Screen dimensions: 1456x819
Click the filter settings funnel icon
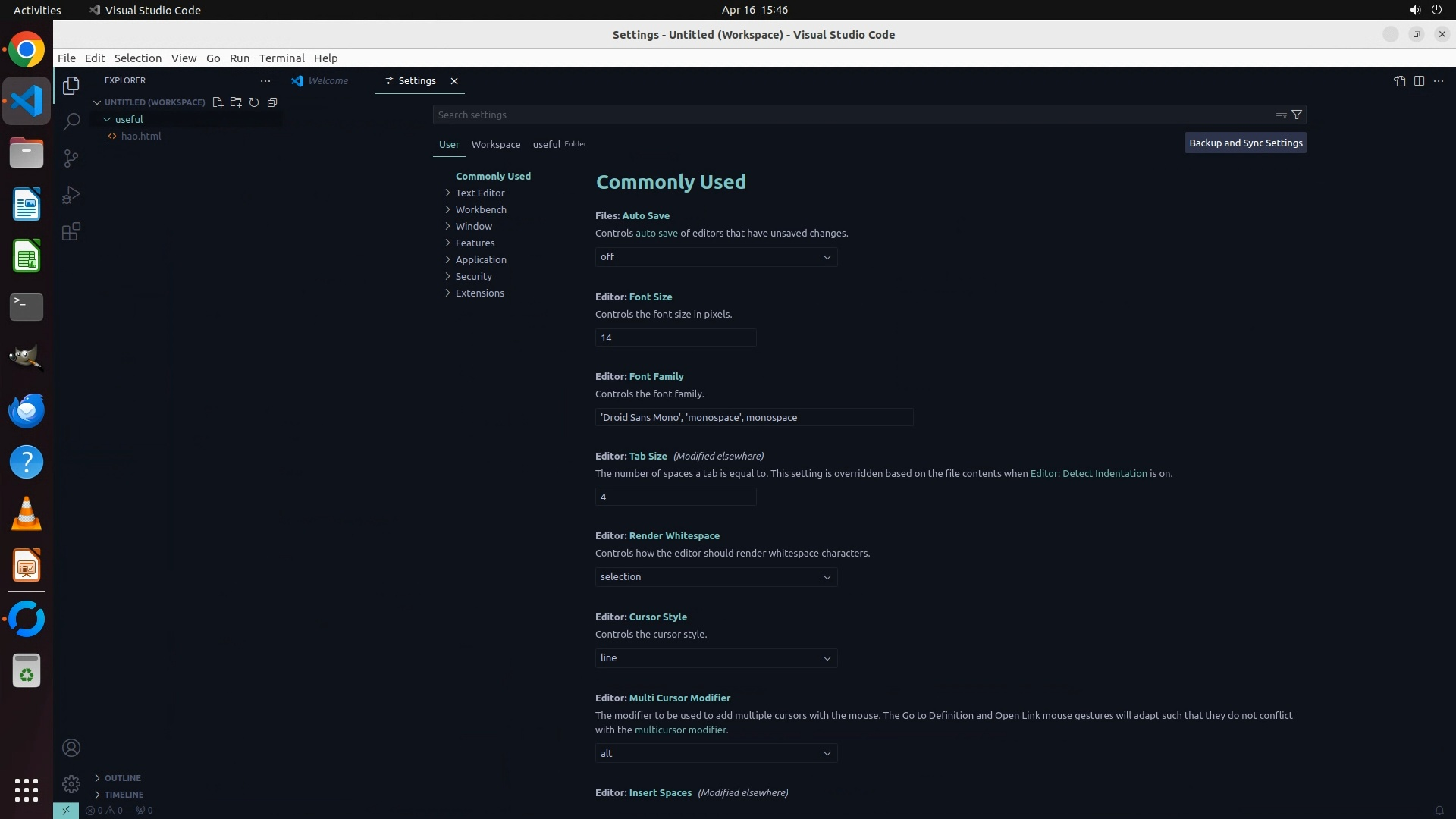1297,115
